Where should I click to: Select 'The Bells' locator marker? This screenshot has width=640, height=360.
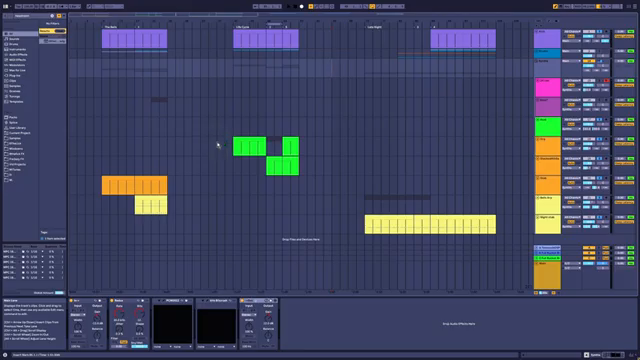coord(110,27)
